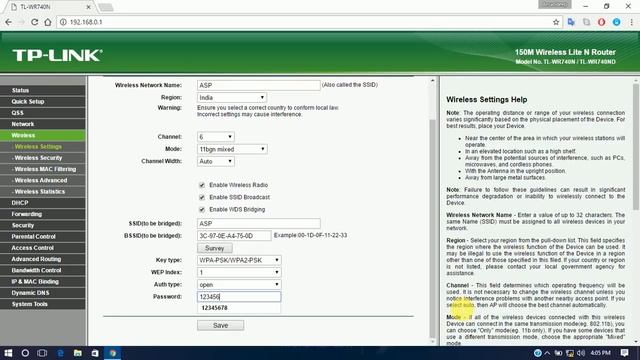Open Cortana search circle
Image resolution: width=640 pixels, height=360 pixels.
pos(25,353)
